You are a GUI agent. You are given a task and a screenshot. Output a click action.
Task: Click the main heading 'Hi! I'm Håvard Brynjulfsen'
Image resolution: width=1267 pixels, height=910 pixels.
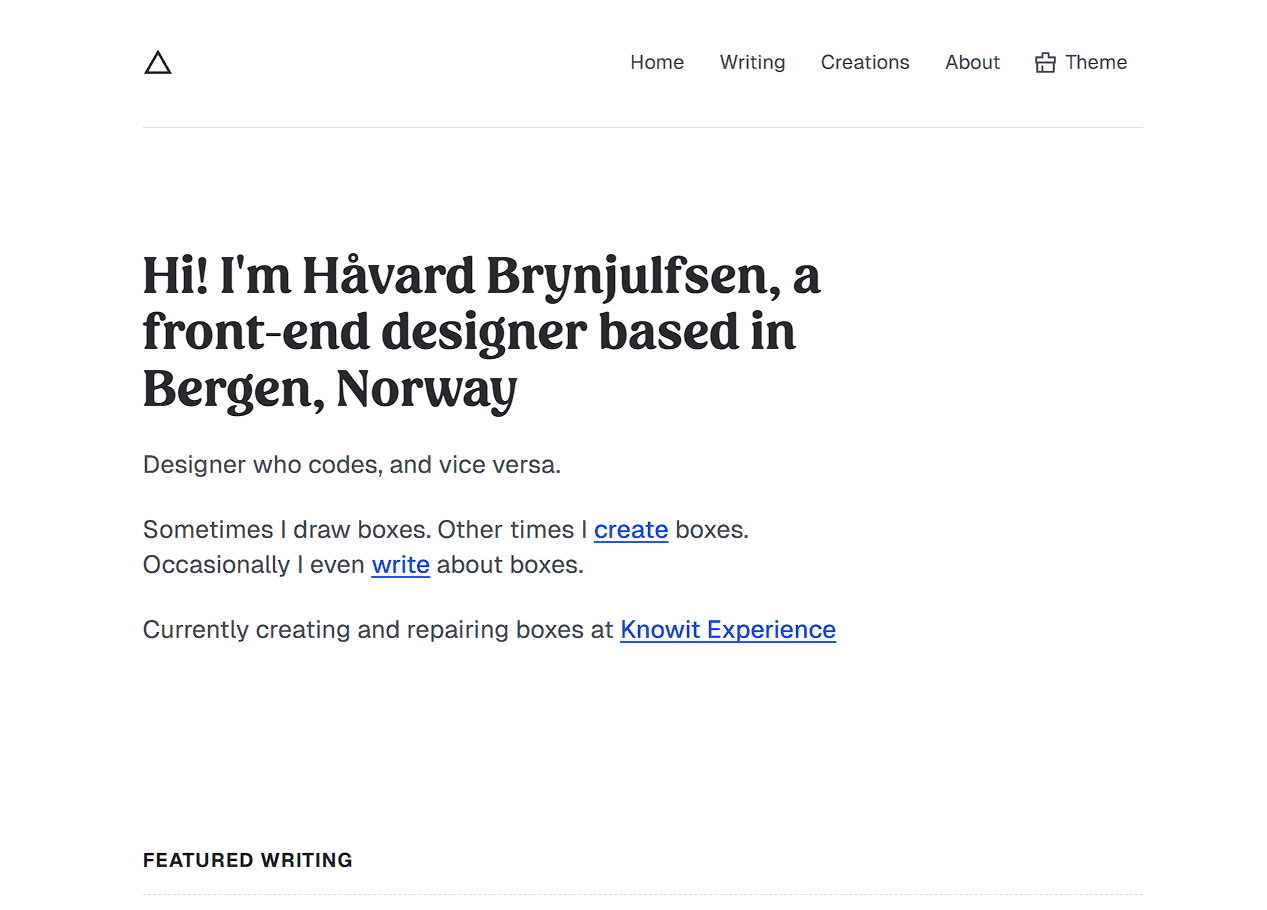[x=481, y=332]
